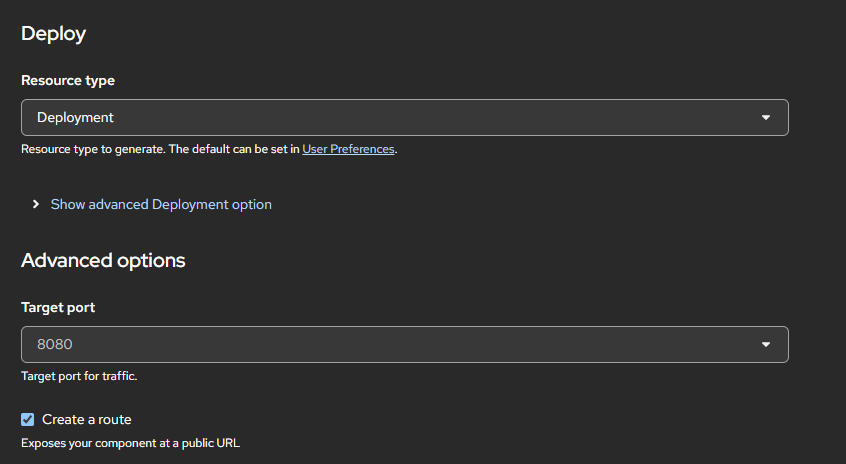846x464 pixels.
Task: Open the User Preferences link
Action: tap(348, 150)
